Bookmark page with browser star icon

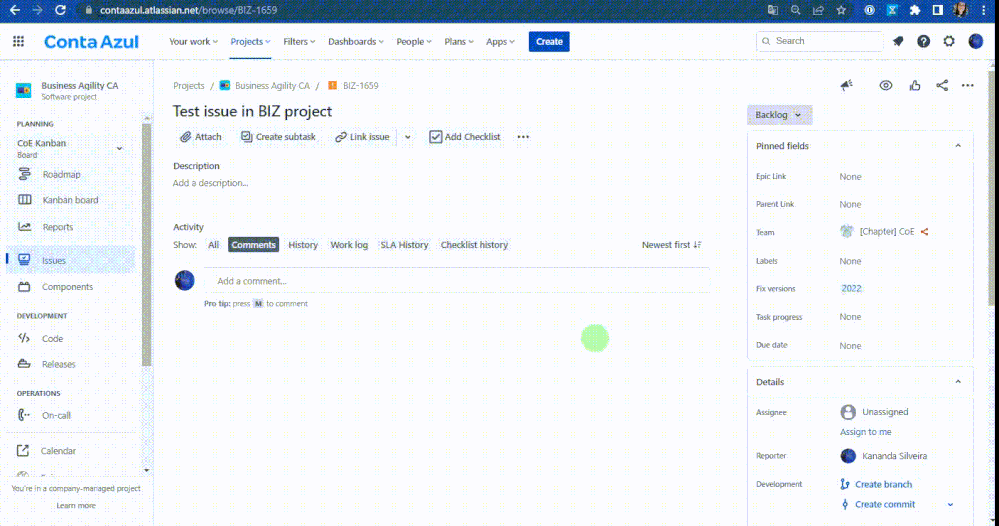click(841, 10)
